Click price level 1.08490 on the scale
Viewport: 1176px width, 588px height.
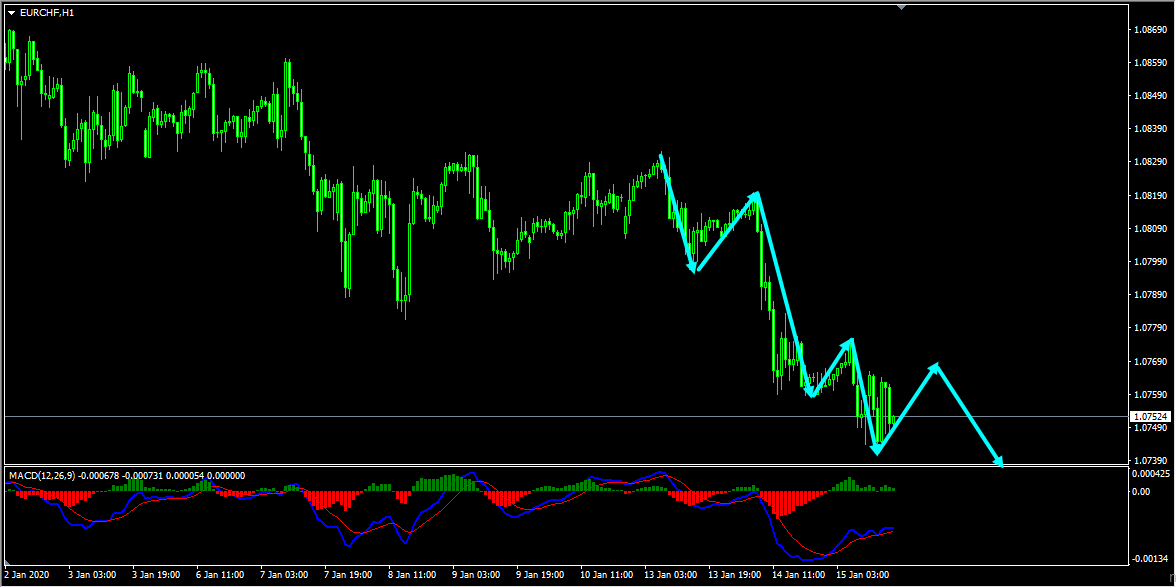[x=1150, y=96]
